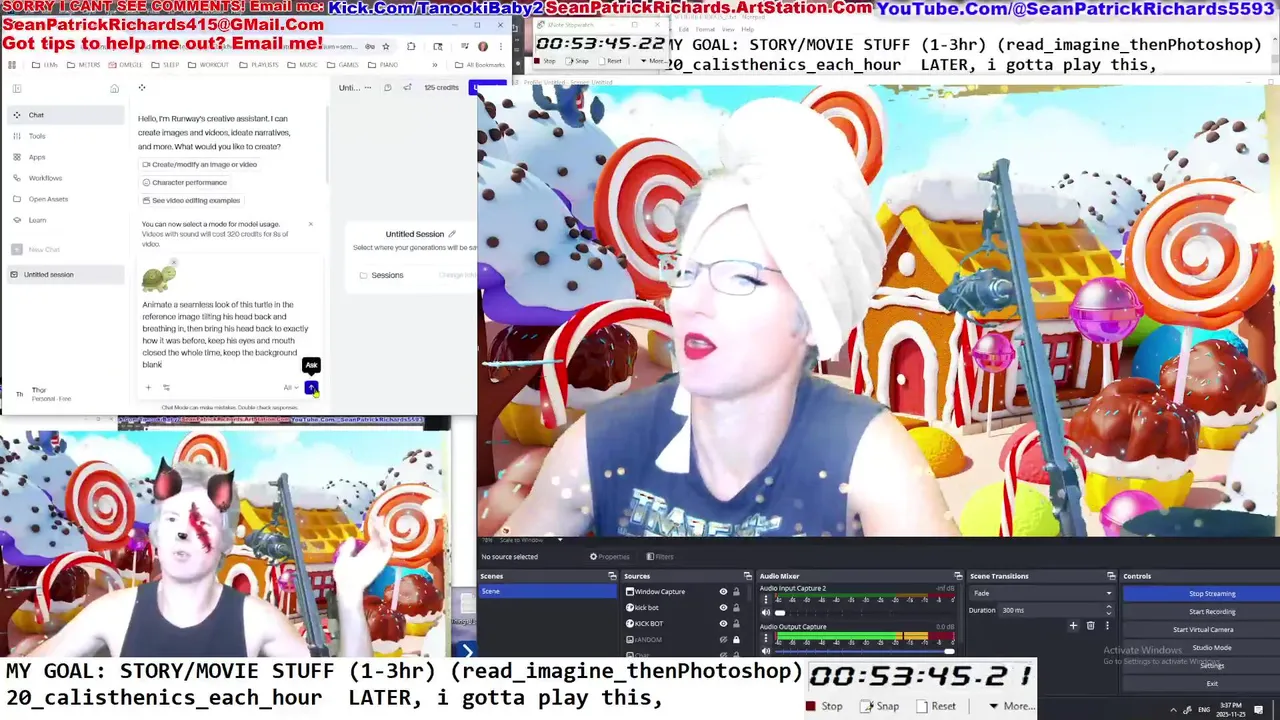Open the Fade transition dropdown
The image size is (1280, 720).
pyautogui.click(x=1041, y=593)
